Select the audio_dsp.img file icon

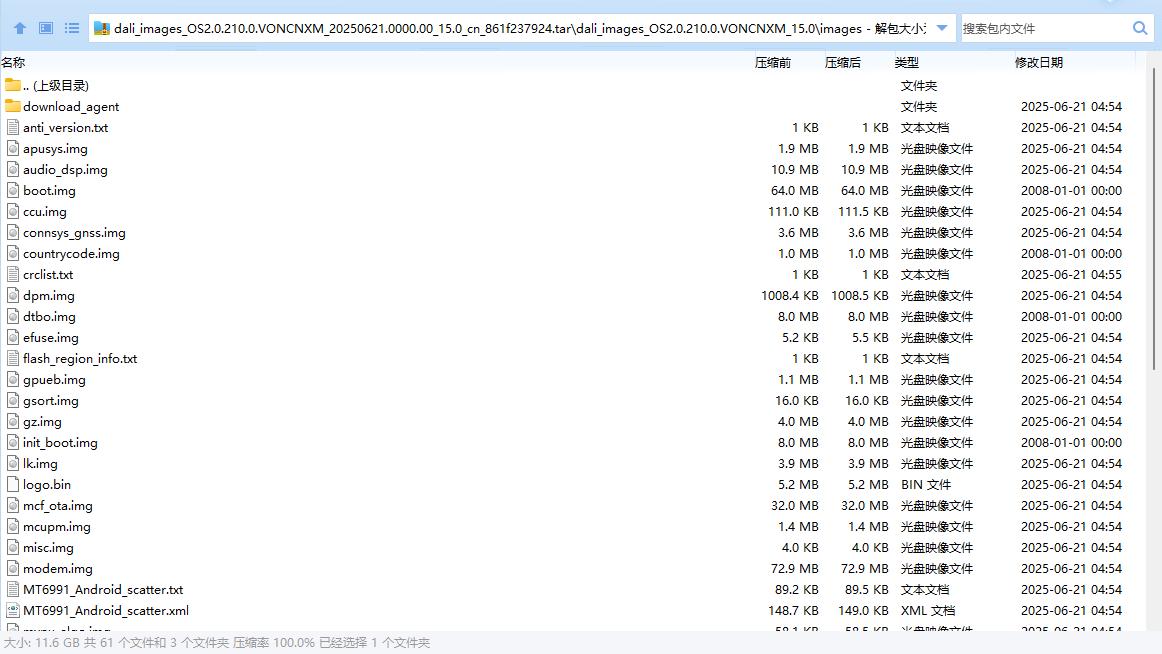(x=13, y=169)
